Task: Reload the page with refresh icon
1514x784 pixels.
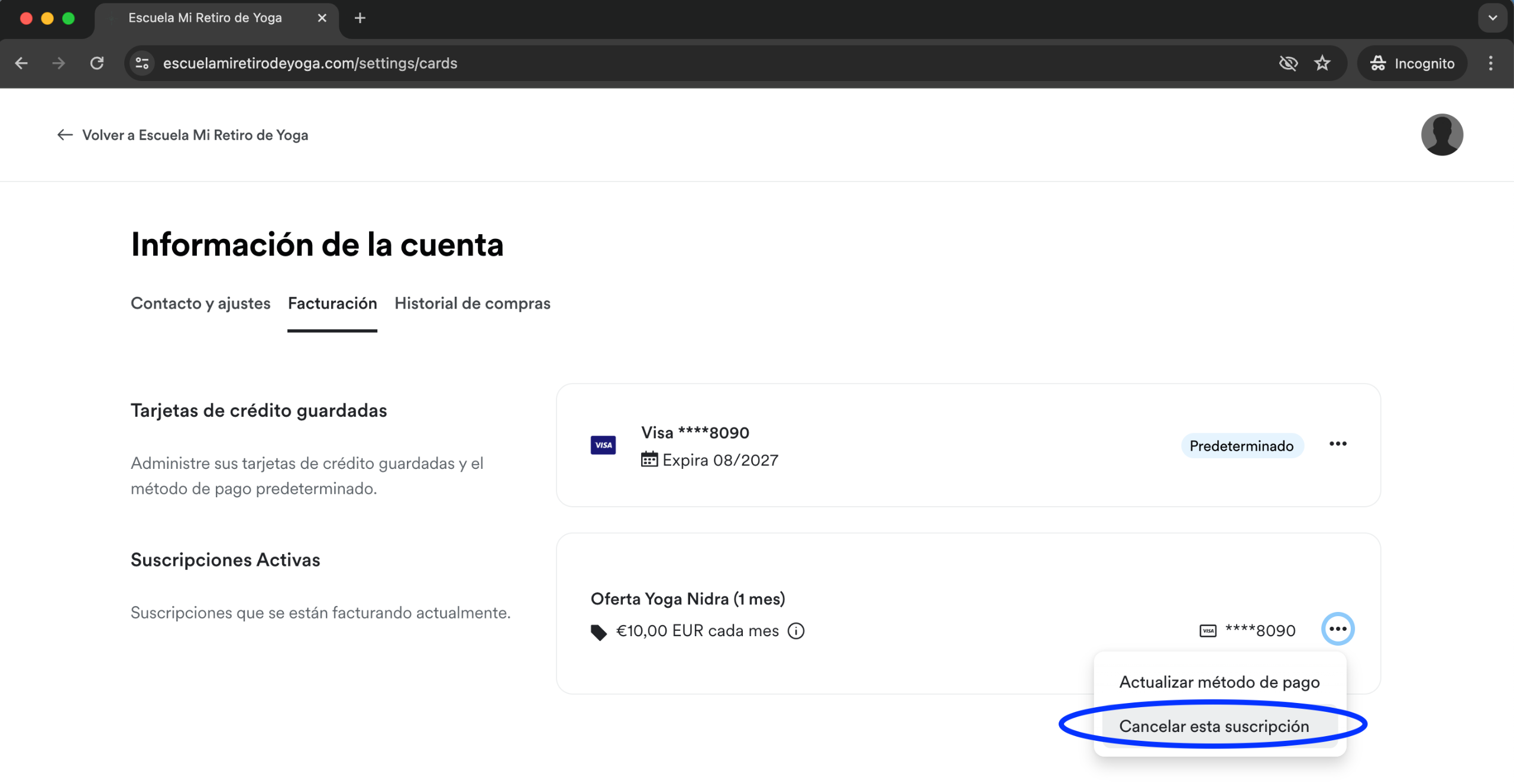Action: coord(97,63)
